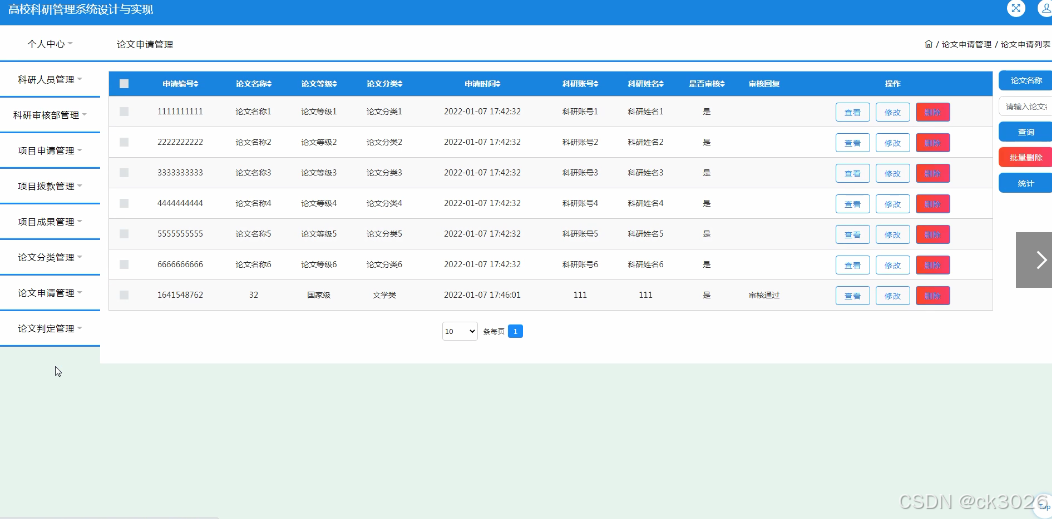This screenshot has width=1052, height=519.
Task: Click the fullscreen toggle icon in header
Action: coord(1016,8)
